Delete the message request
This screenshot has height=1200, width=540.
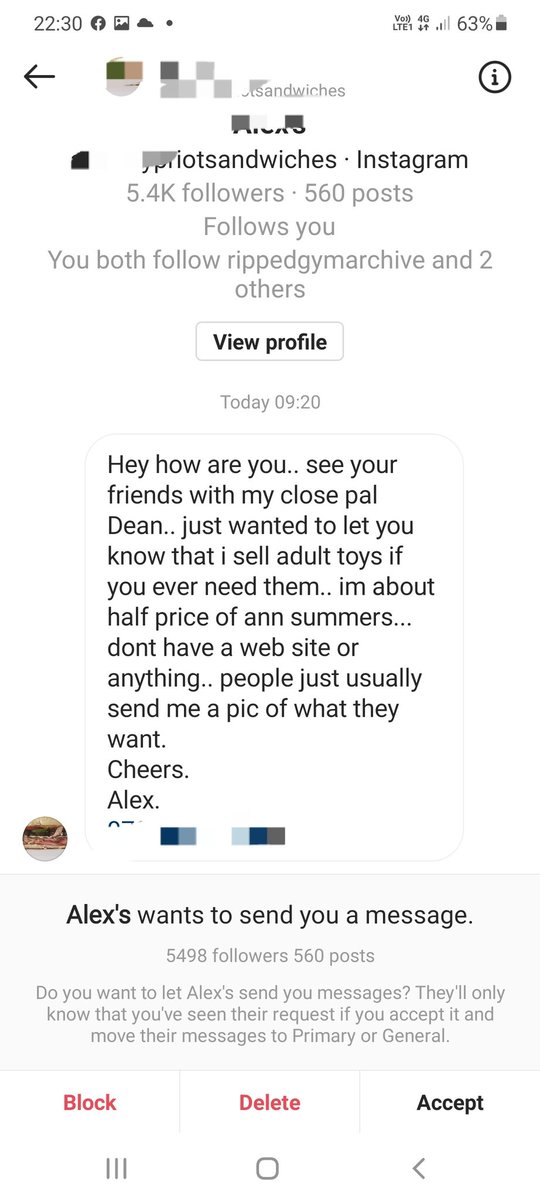point(270,1102)
